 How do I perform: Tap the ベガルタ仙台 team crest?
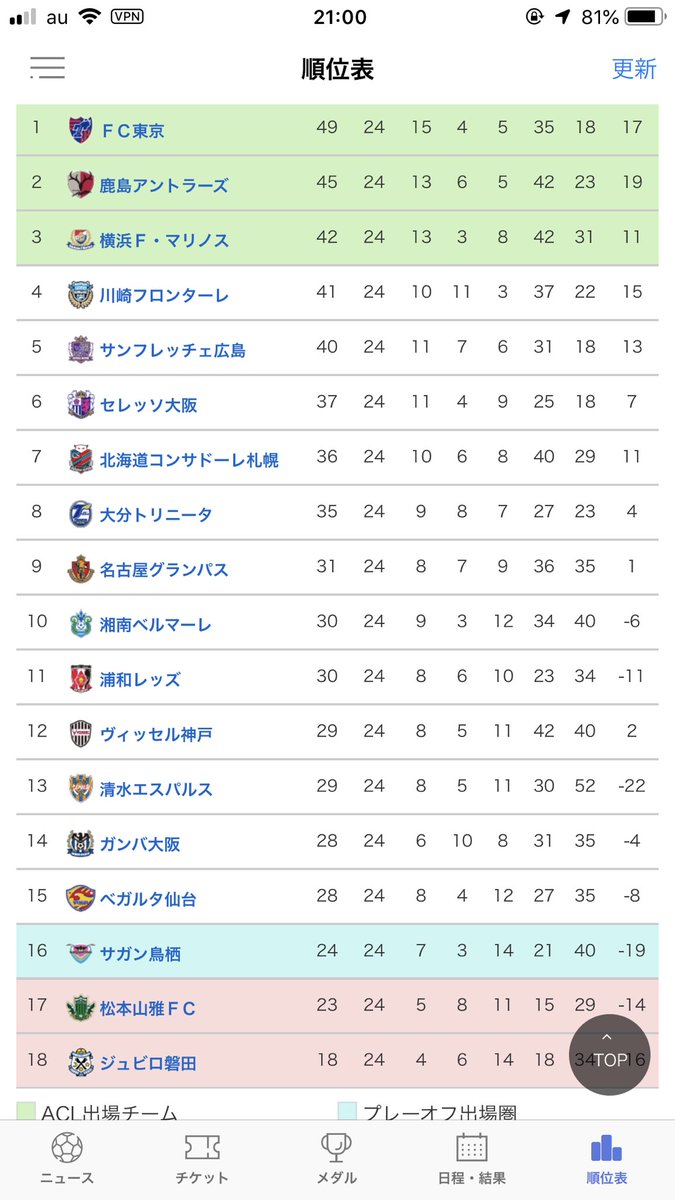coord(80,898)
